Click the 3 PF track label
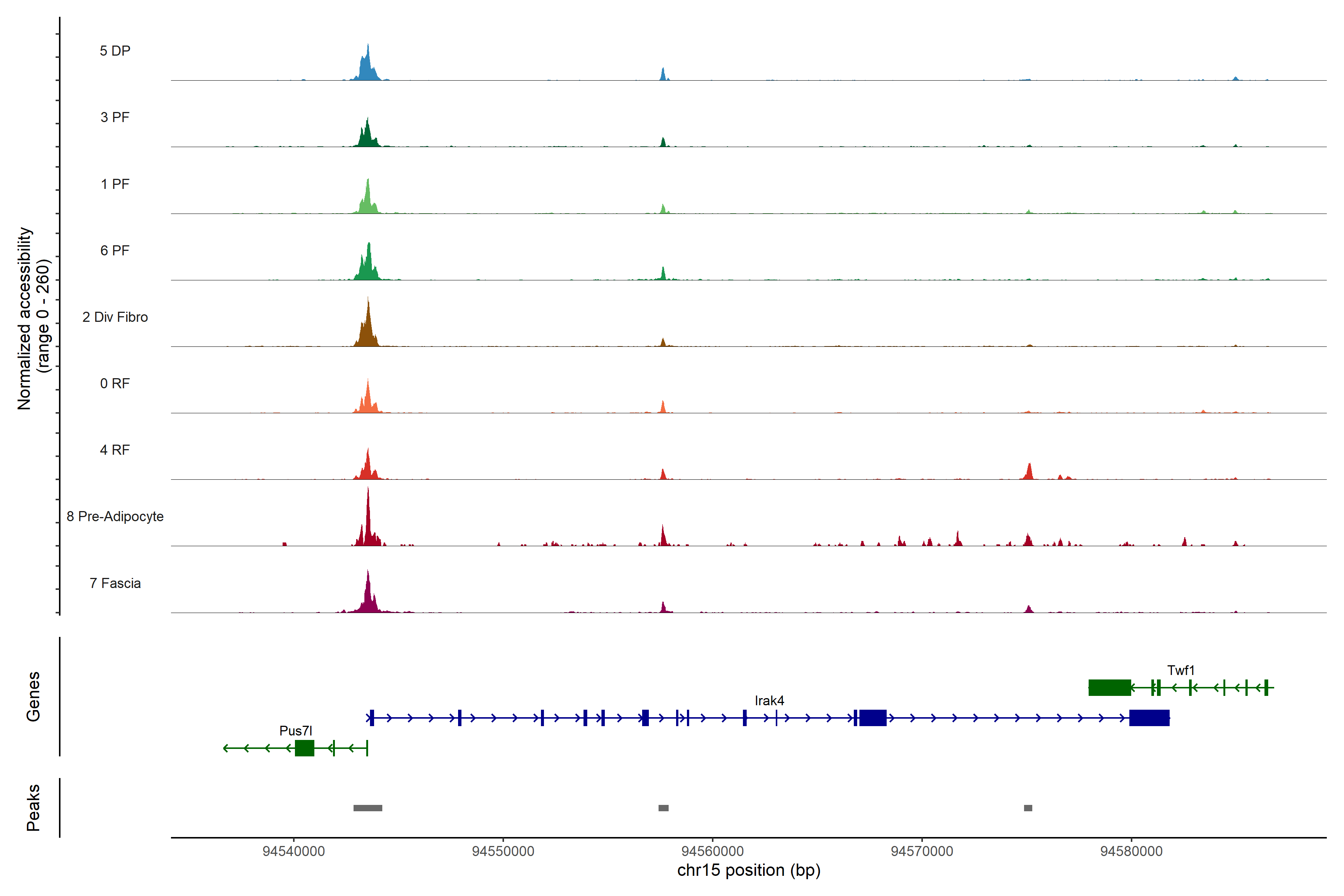1344x896 pixels. pyautogui.click(x=115, y=117)
